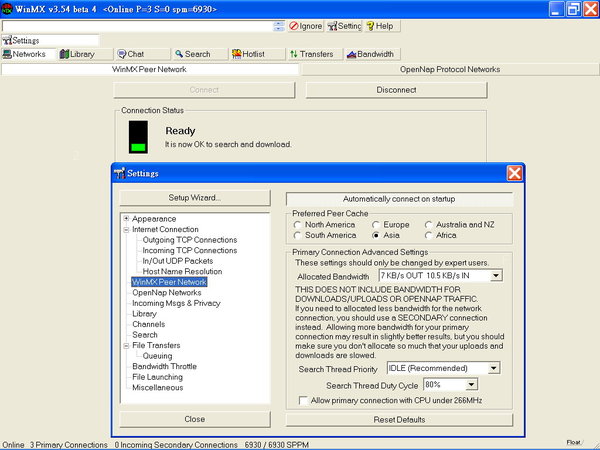600x450 pixels.
Task: Click the Bandwidth graph icon
Action: tap(351, 54)
